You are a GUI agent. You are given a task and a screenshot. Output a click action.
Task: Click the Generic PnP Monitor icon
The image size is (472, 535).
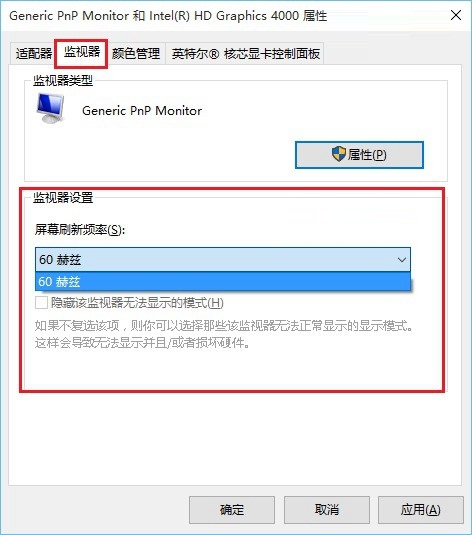tap(50, 108)
